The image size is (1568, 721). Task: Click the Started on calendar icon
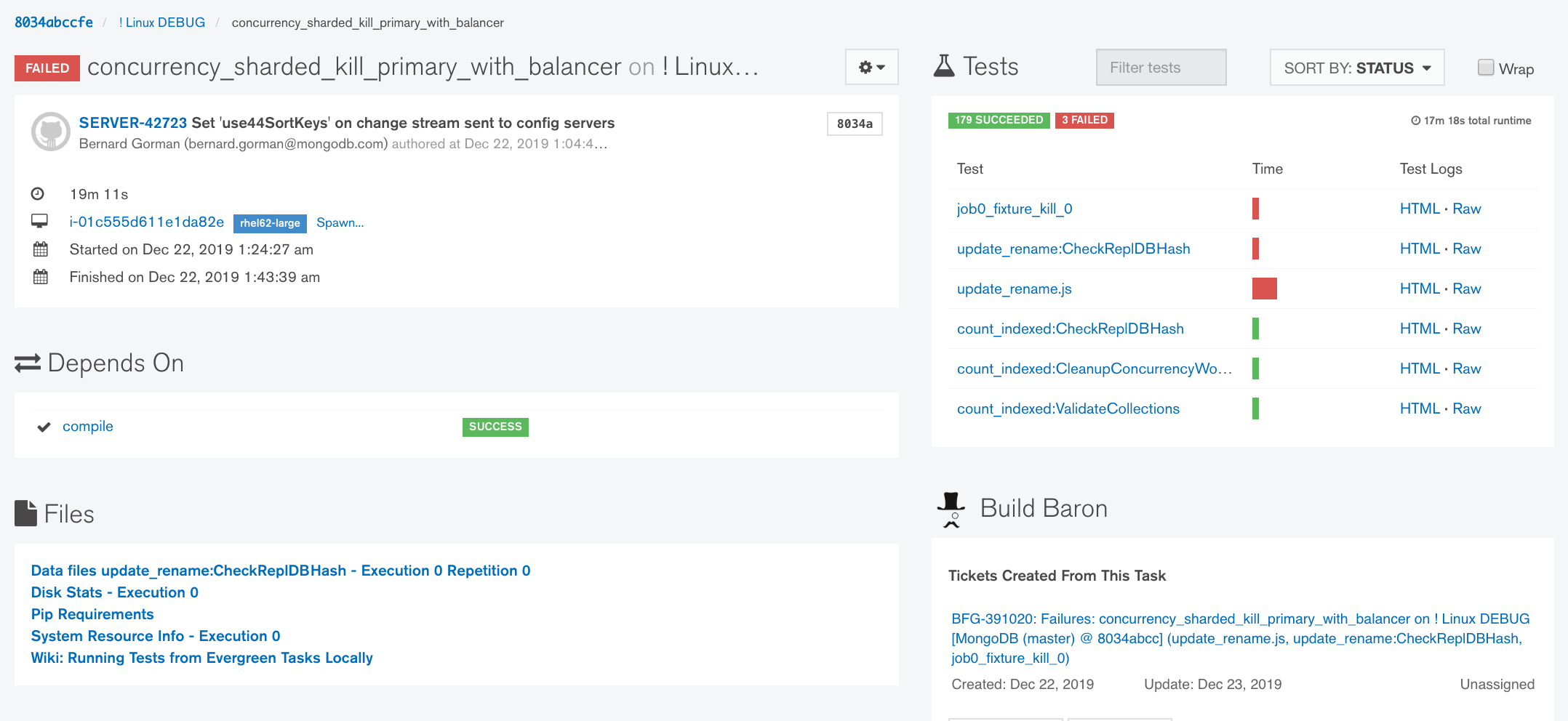tap(41, 249)
